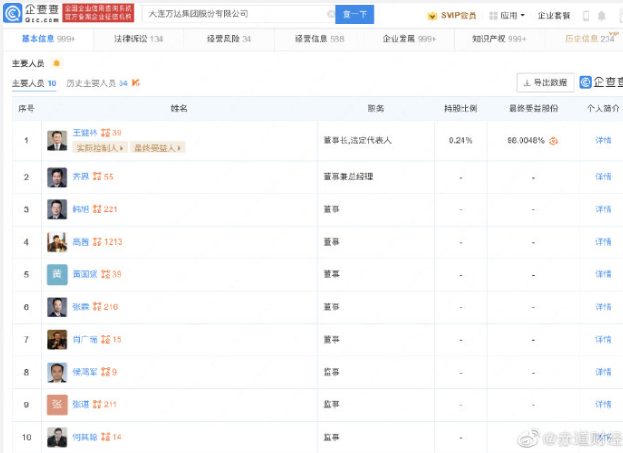Click profile photo in row 3
The image size is (623, 453).
click(x=57, y=209)
